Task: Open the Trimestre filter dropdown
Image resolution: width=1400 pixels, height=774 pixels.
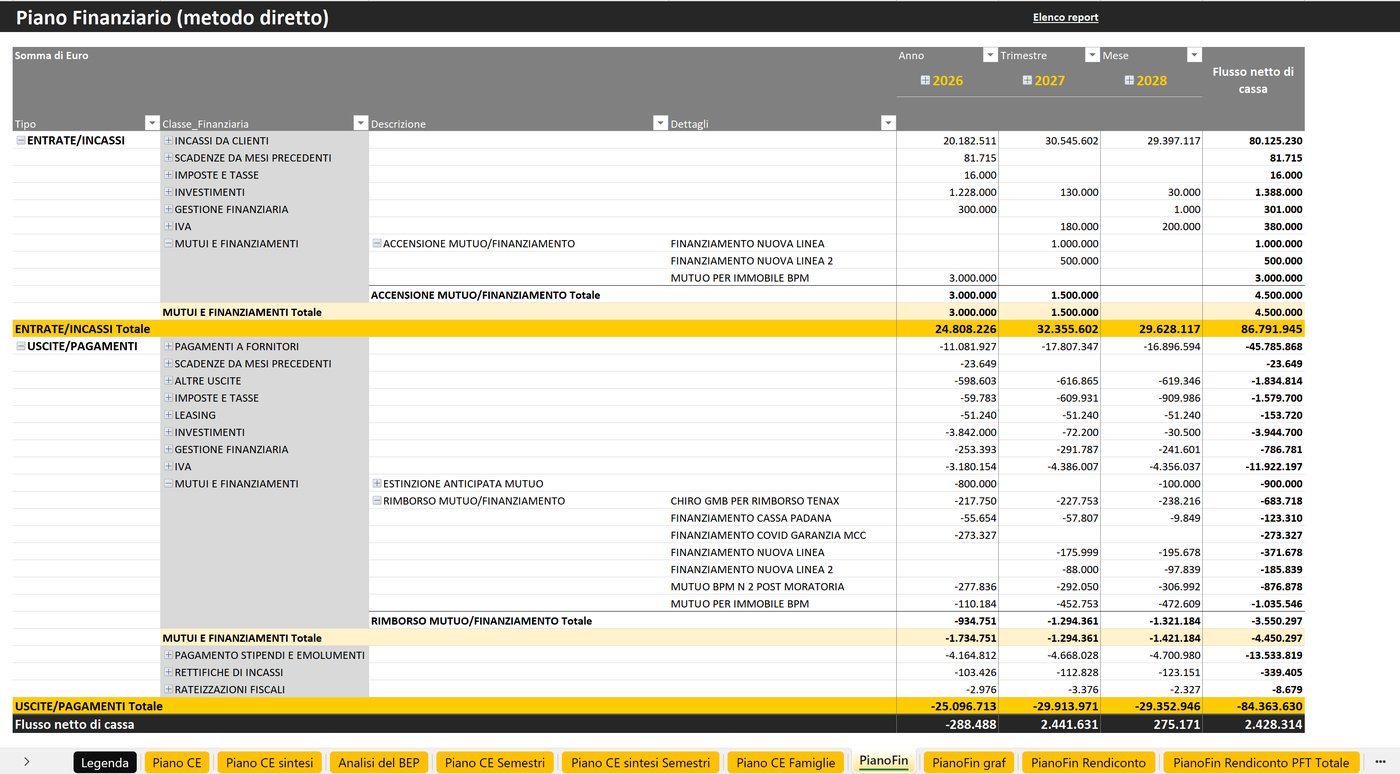Action: tap(1092, 55)
